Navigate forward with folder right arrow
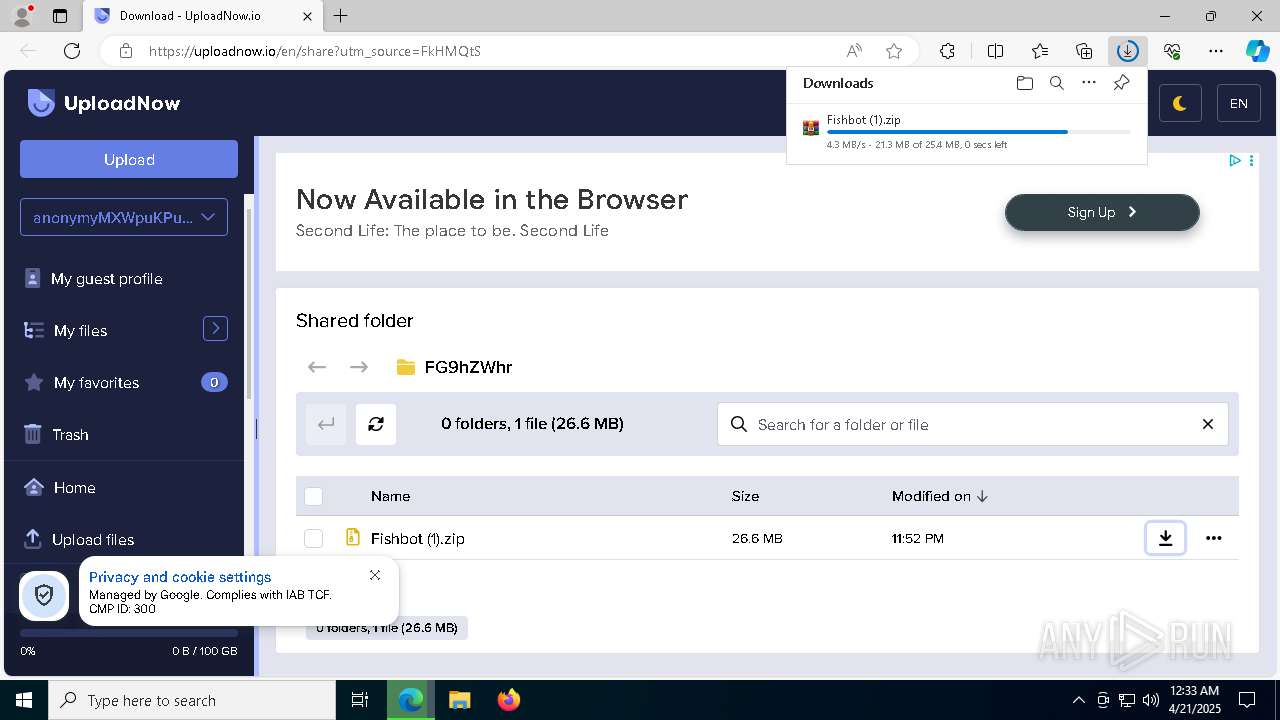This screenshot has width=1280, height=720. click(359, 367)
